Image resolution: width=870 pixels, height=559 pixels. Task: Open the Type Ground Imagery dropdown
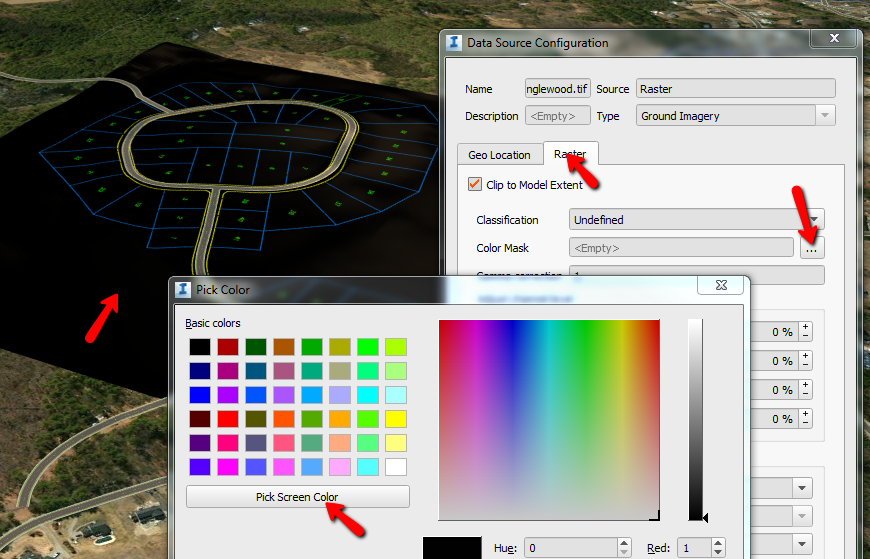pyautogui.click(x=735, y=115)
